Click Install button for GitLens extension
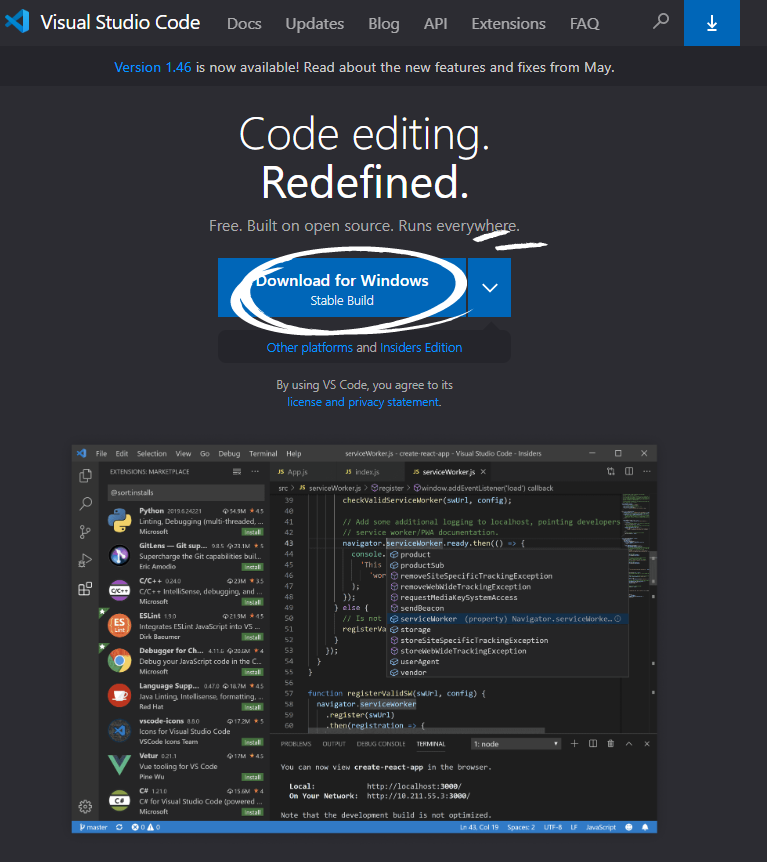 (x=252, y=567)
